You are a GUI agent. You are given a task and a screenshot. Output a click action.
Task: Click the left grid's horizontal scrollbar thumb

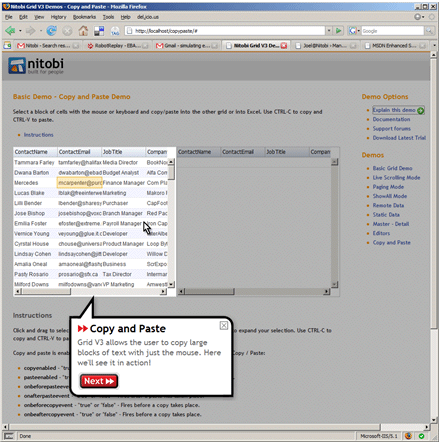(x=47, y=292)
